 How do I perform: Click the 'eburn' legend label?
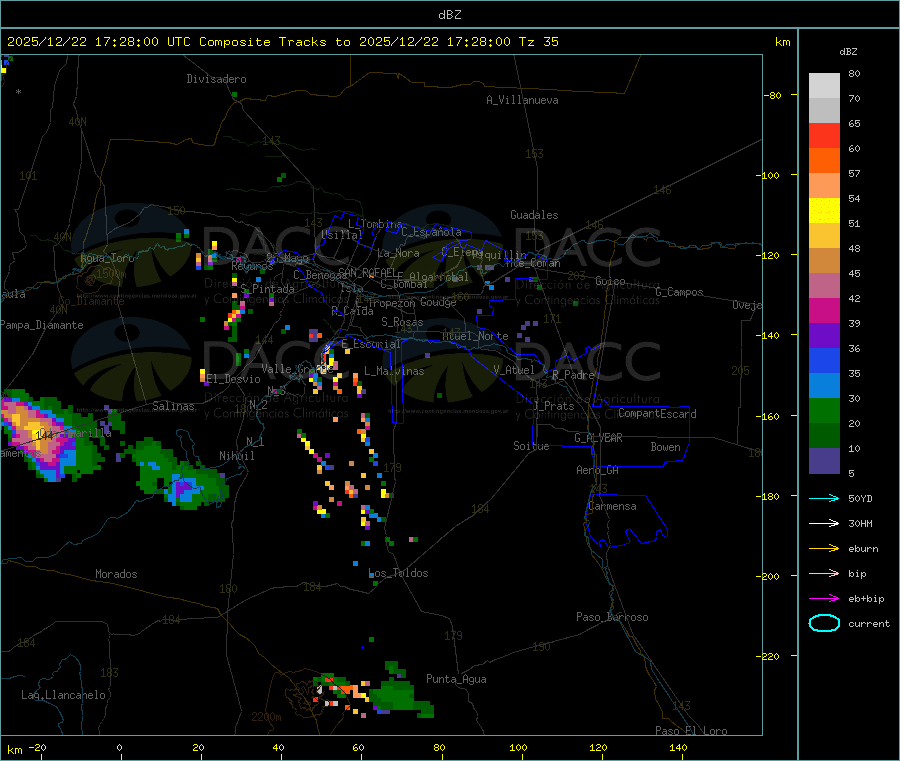(863, 549)
